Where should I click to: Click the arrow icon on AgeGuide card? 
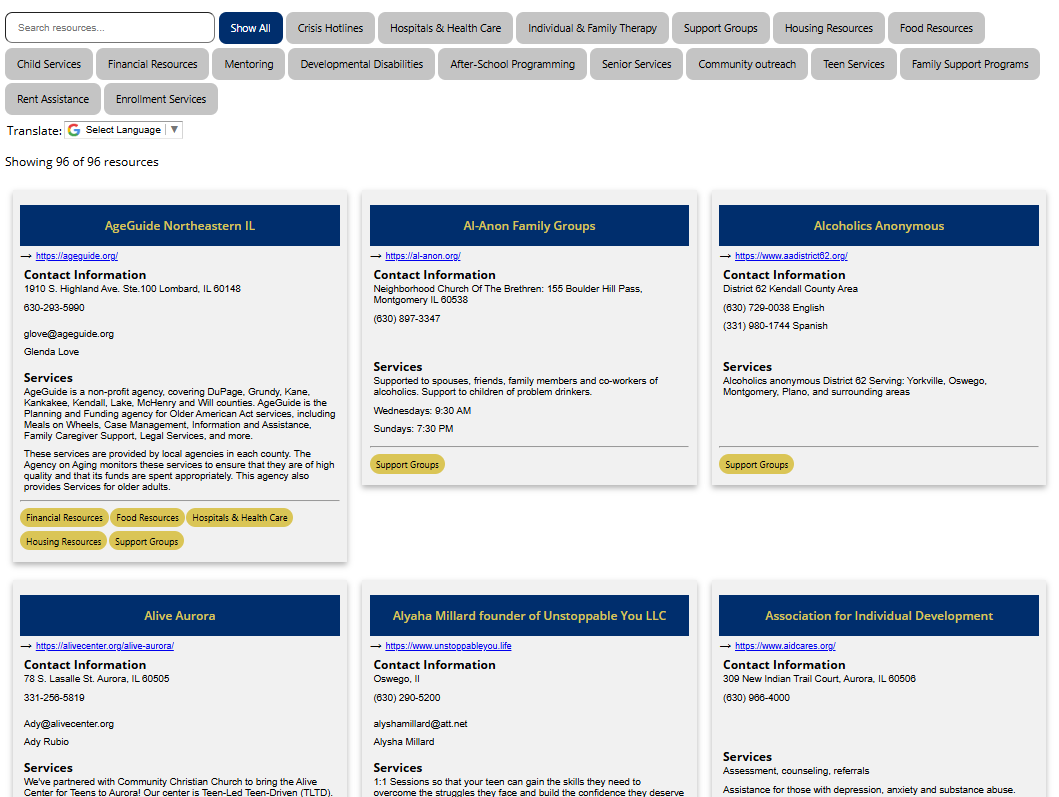tap(26, 255)
